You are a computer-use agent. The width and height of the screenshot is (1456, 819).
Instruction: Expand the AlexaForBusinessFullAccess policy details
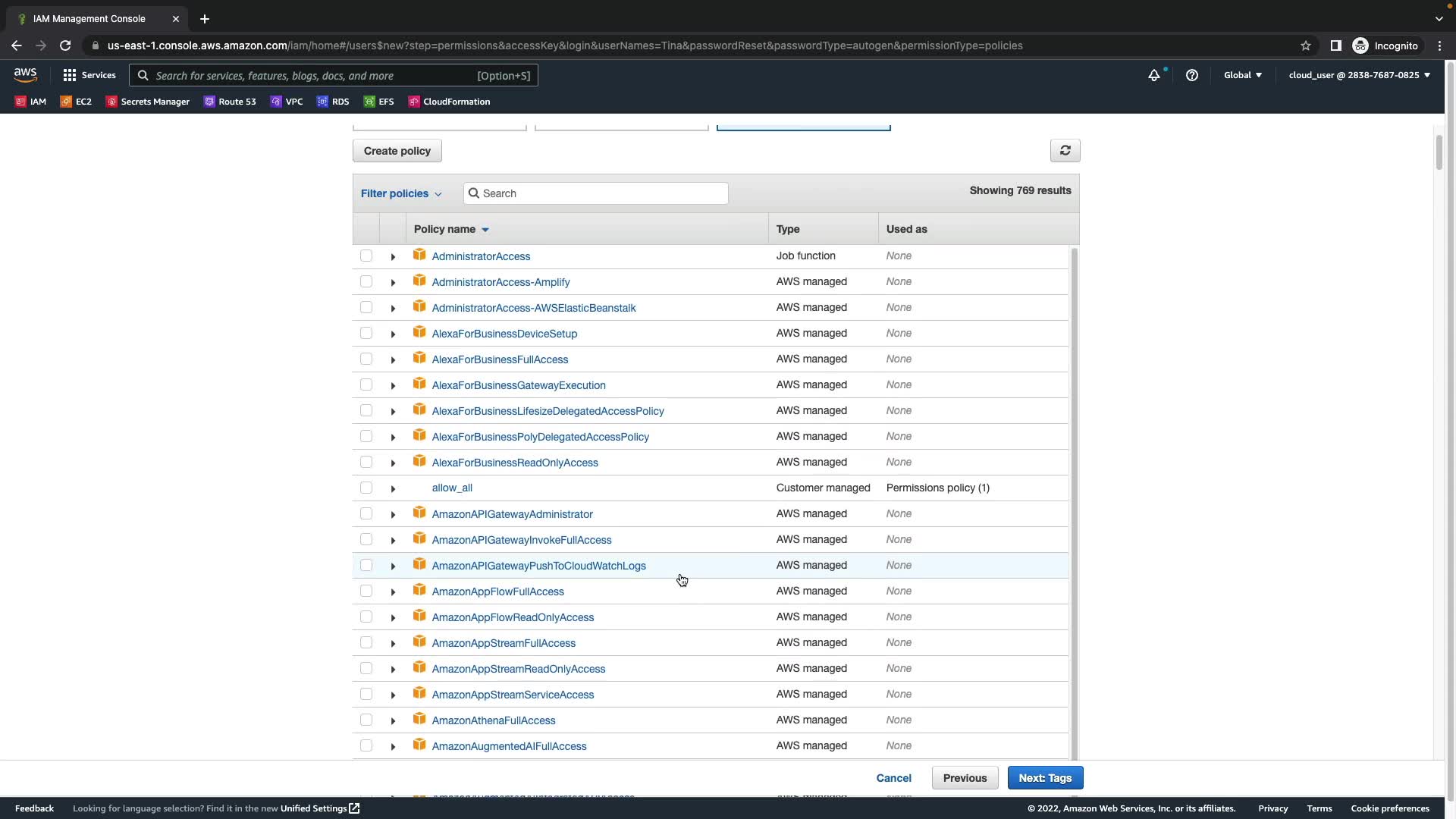tap(393, 359)
